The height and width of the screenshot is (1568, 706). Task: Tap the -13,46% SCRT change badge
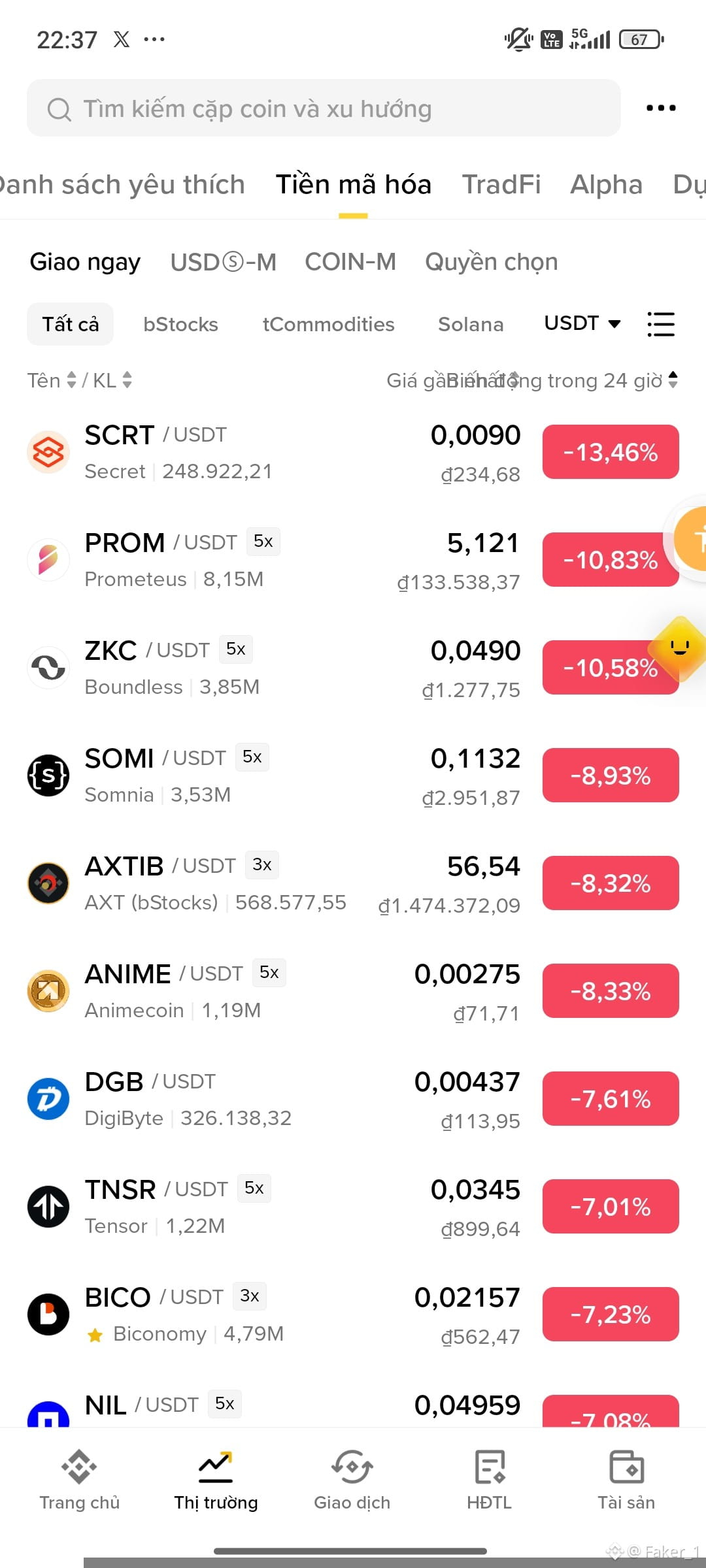coord(611,451)
